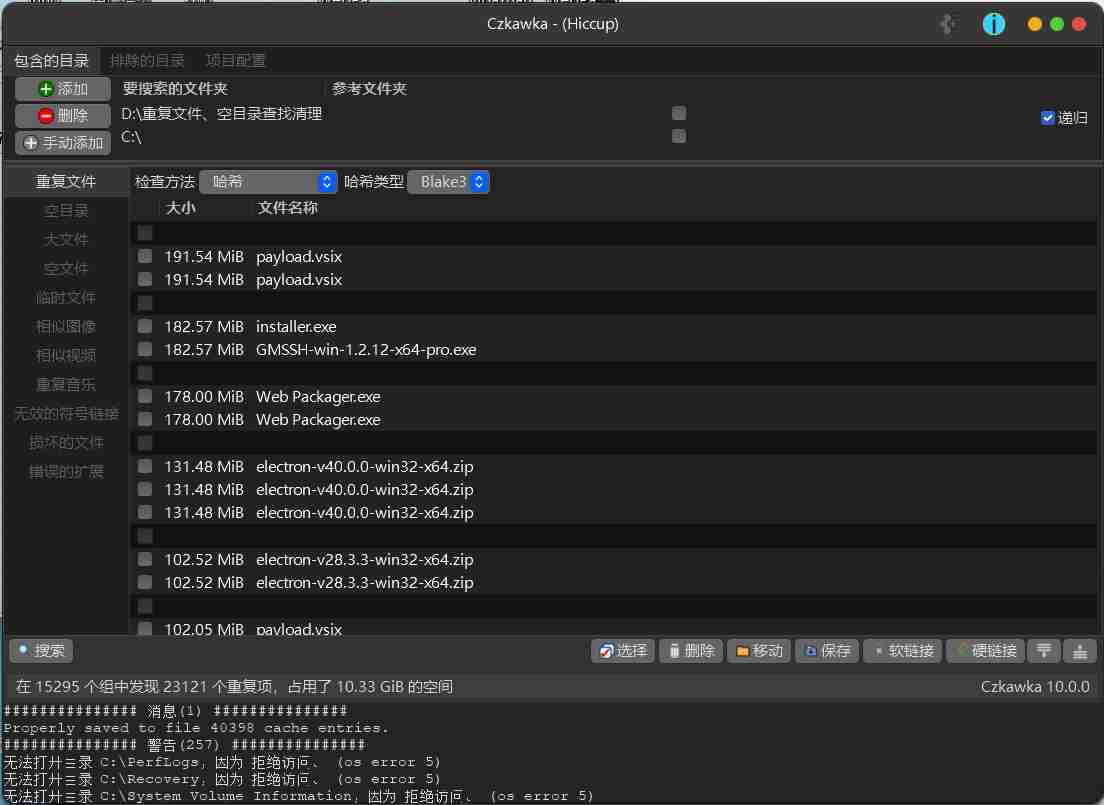1104x805 pixels.
Task: Toggle the 递归 recursive checkbox
Action: (x=1048, y=118)
